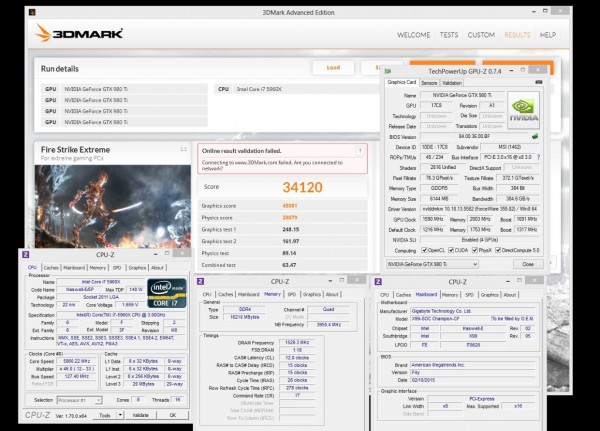Click the Close button in GPU-Z

[x=528, y=264]
